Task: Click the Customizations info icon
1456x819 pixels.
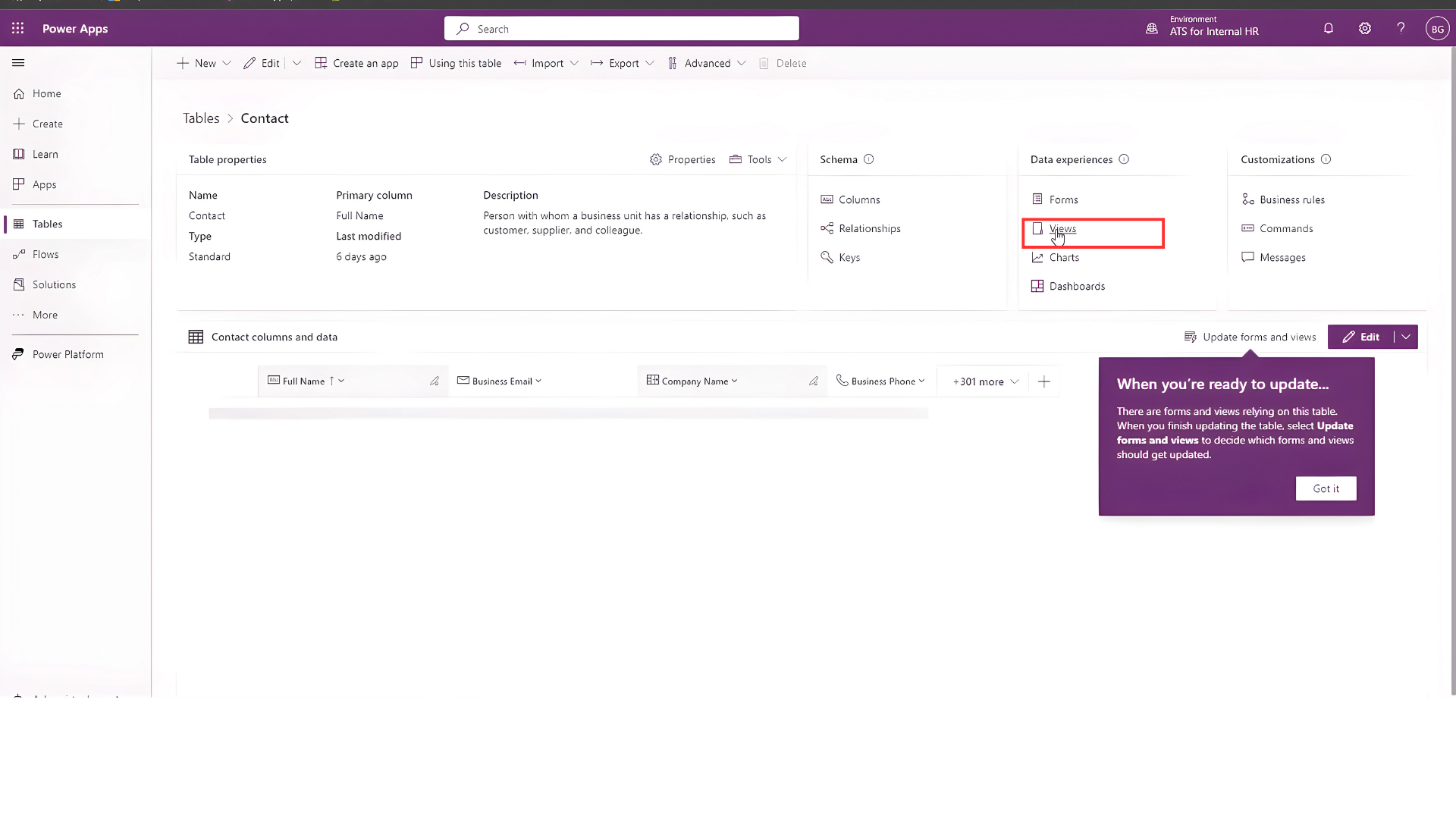Action: [x=1326, y=159]
